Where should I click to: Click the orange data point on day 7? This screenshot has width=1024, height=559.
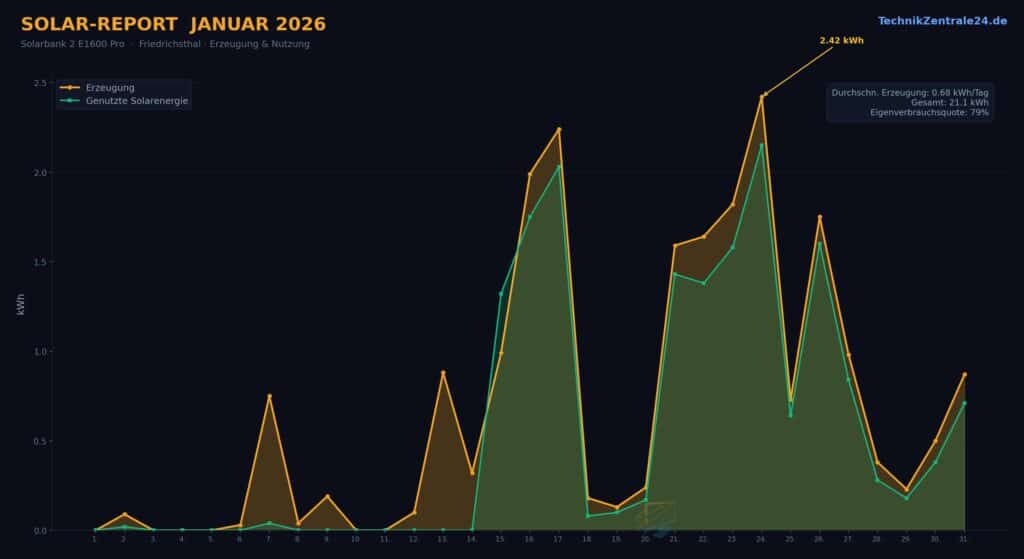click(x=269, y=396)
